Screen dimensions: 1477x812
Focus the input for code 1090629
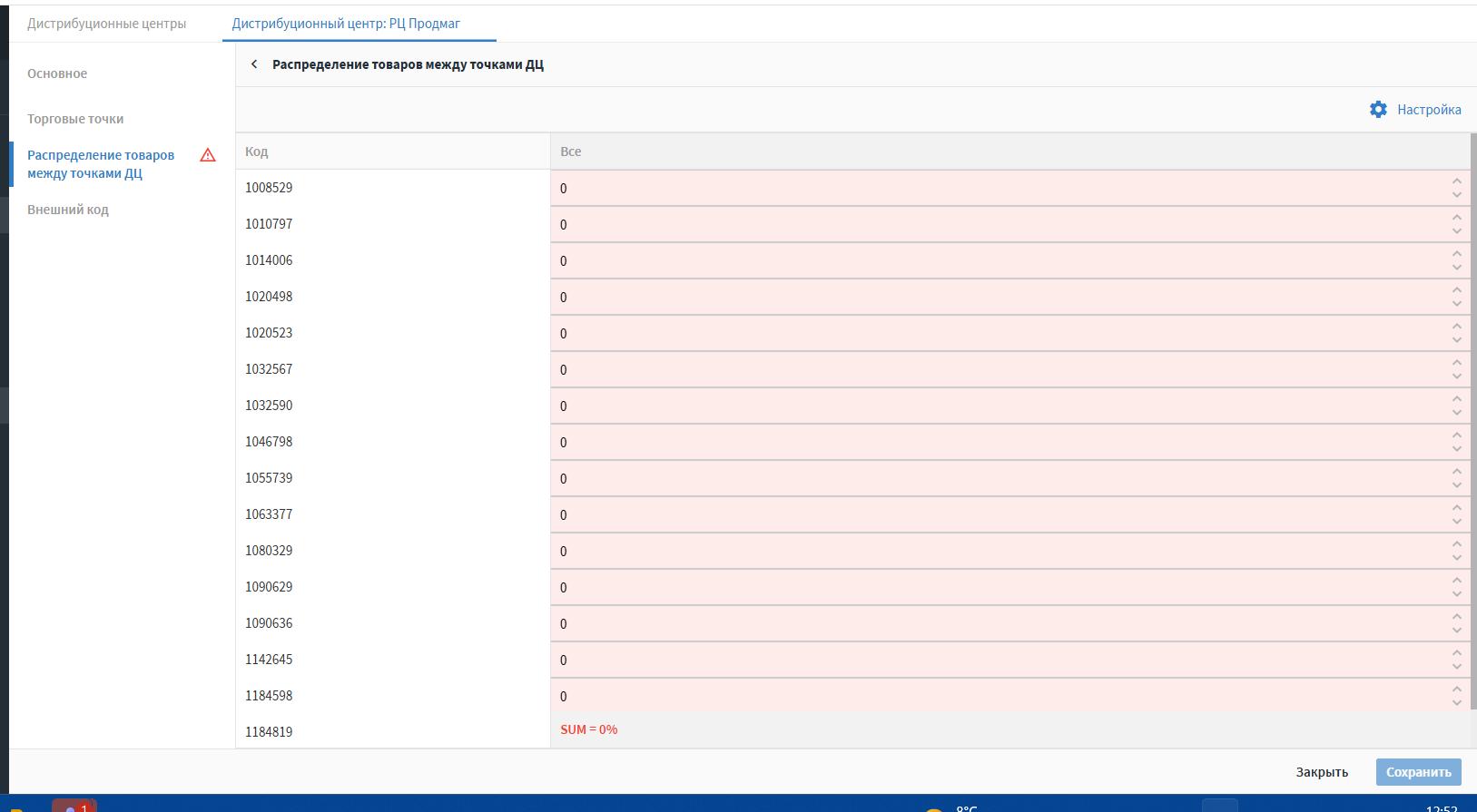coord(999,588)
